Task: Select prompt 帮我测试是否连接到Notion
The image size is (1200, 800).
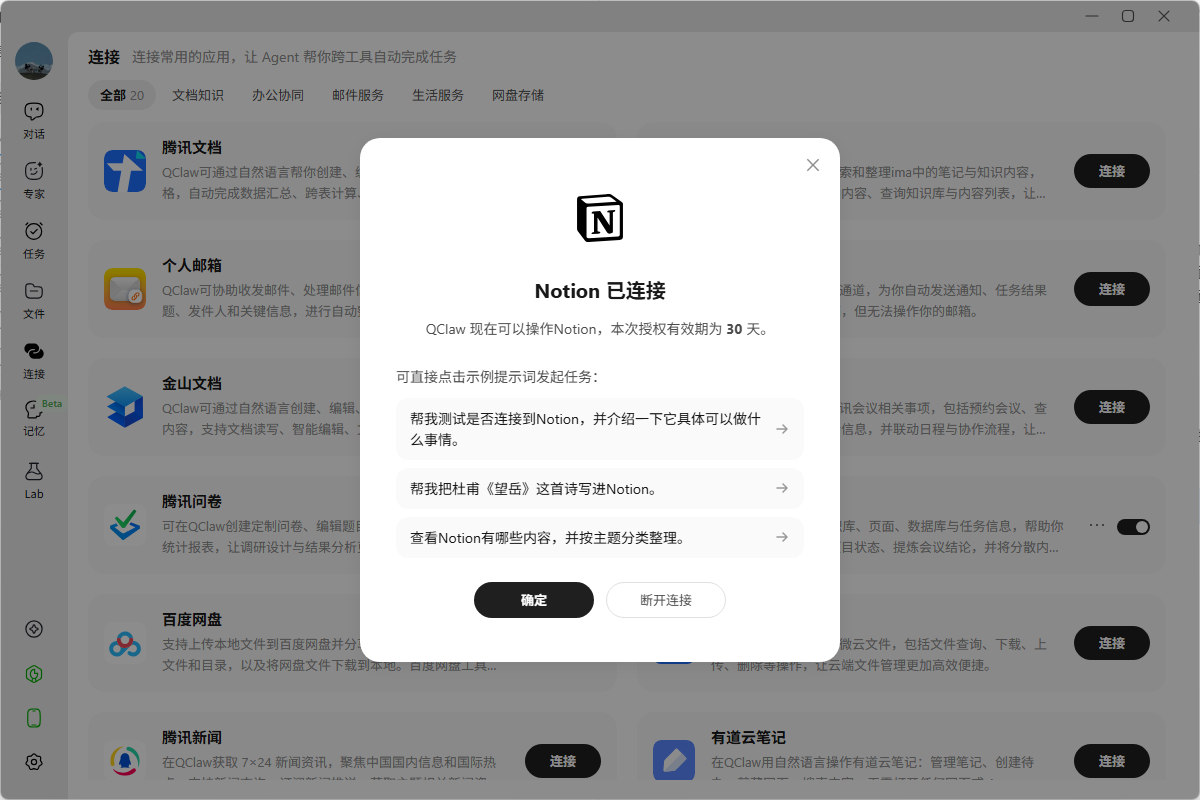Action: click(x=600, y=429)
